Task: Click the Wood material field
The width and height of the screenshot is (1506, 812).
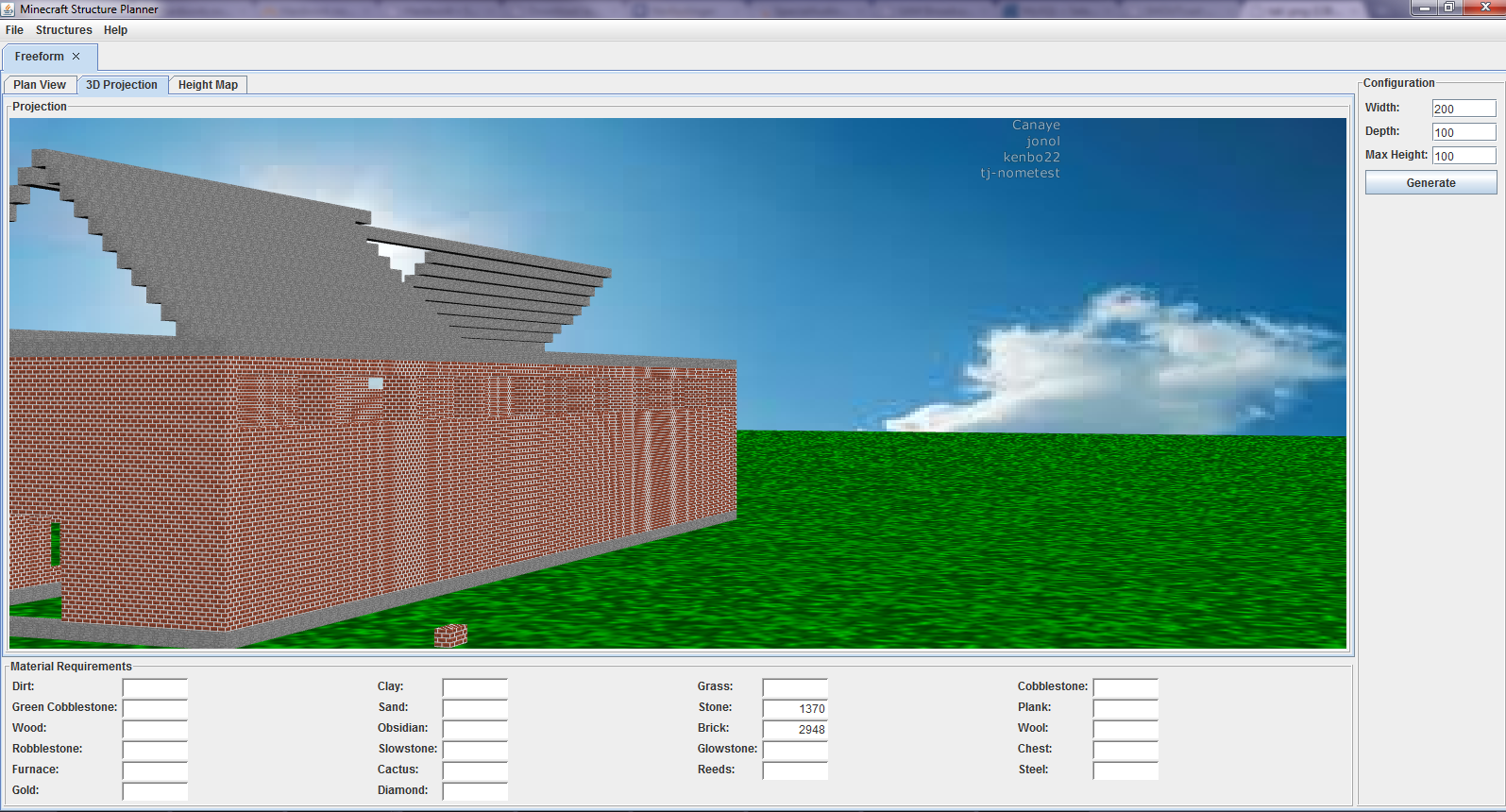Action: [x=155, y=729]
